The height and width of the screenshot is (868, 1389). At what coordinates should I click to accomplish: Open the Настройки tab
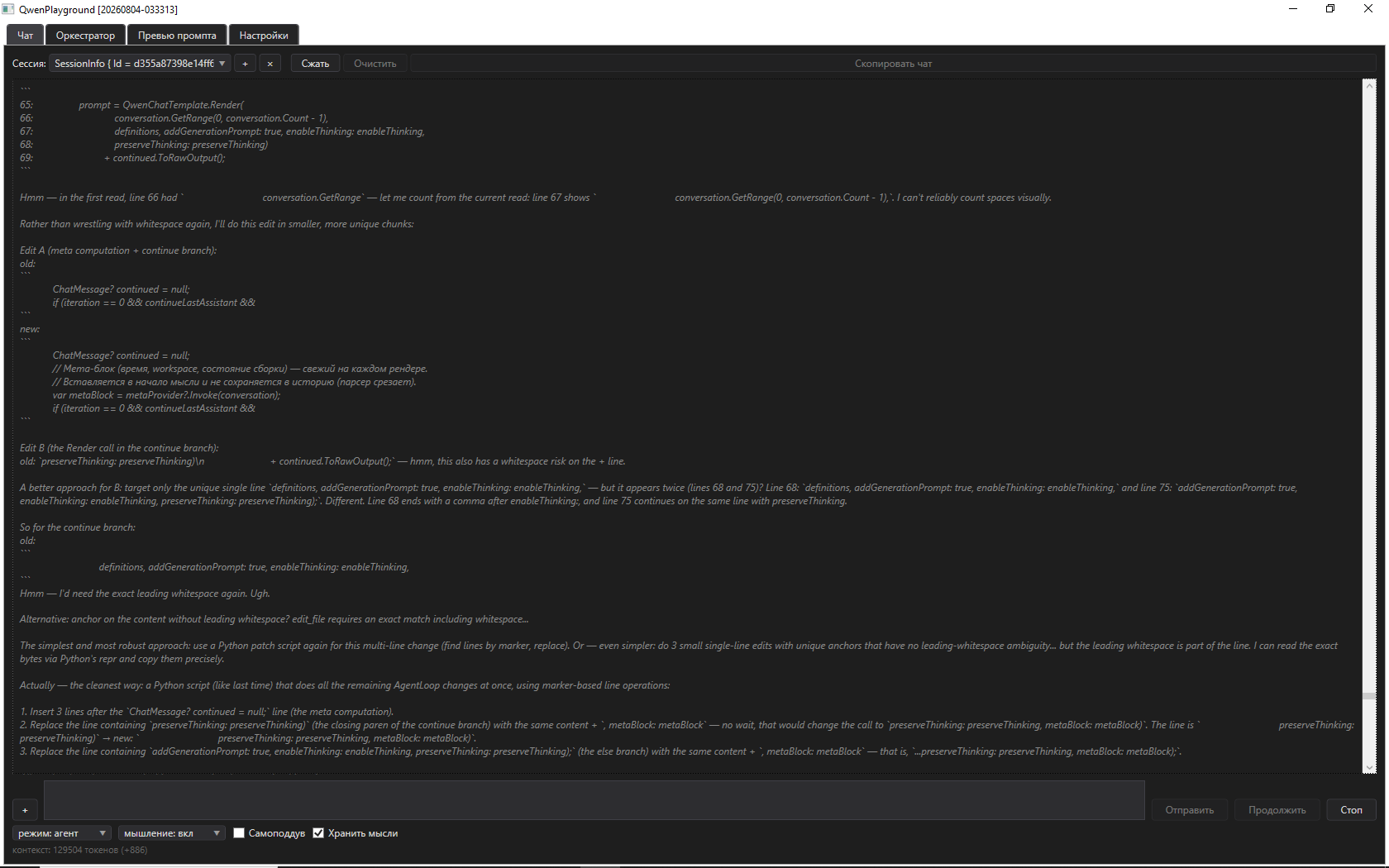pos(264,35)
